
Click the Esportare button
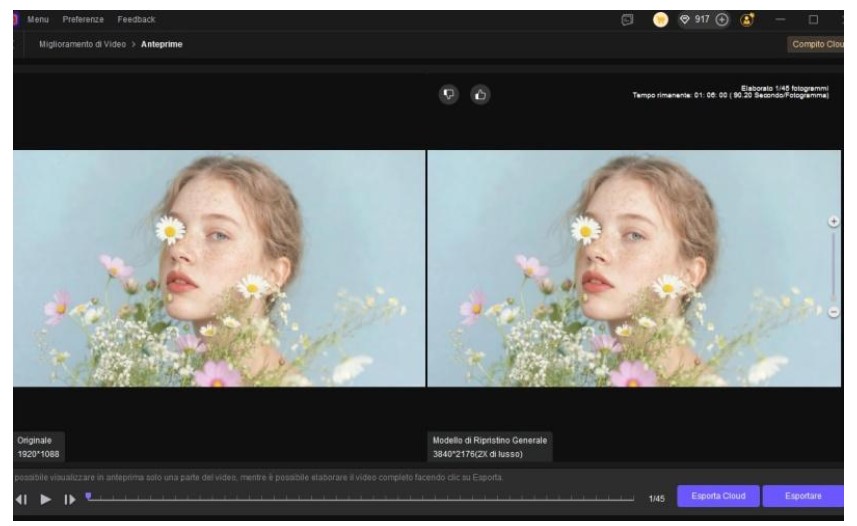click(x=803, y=496)
